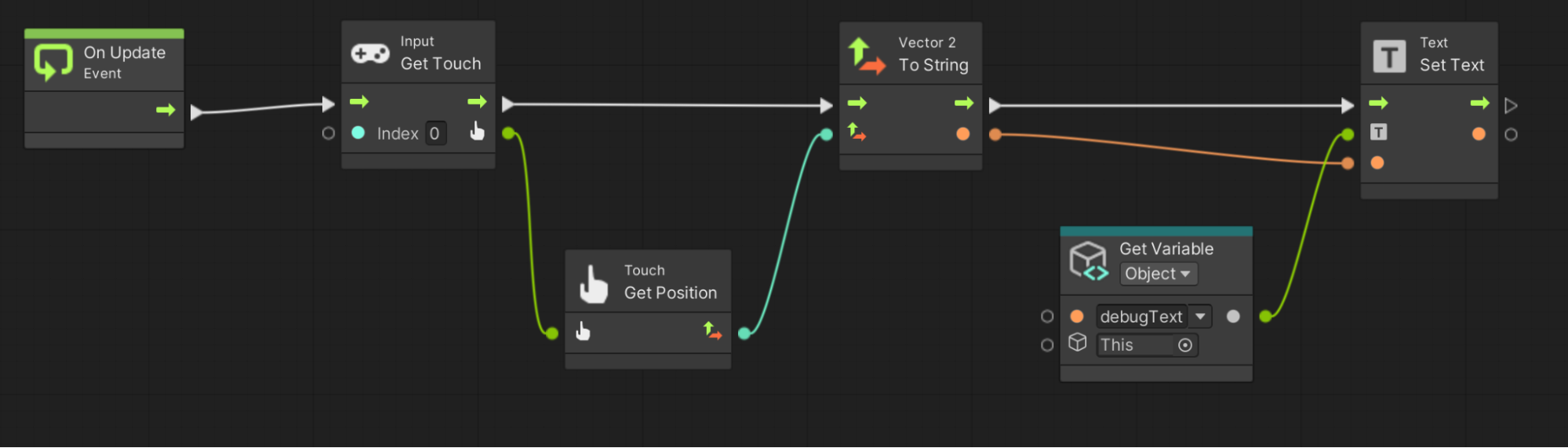Click the Index value field showing 0
This screenshot has width=1568, height=448.
pos(435,133)
